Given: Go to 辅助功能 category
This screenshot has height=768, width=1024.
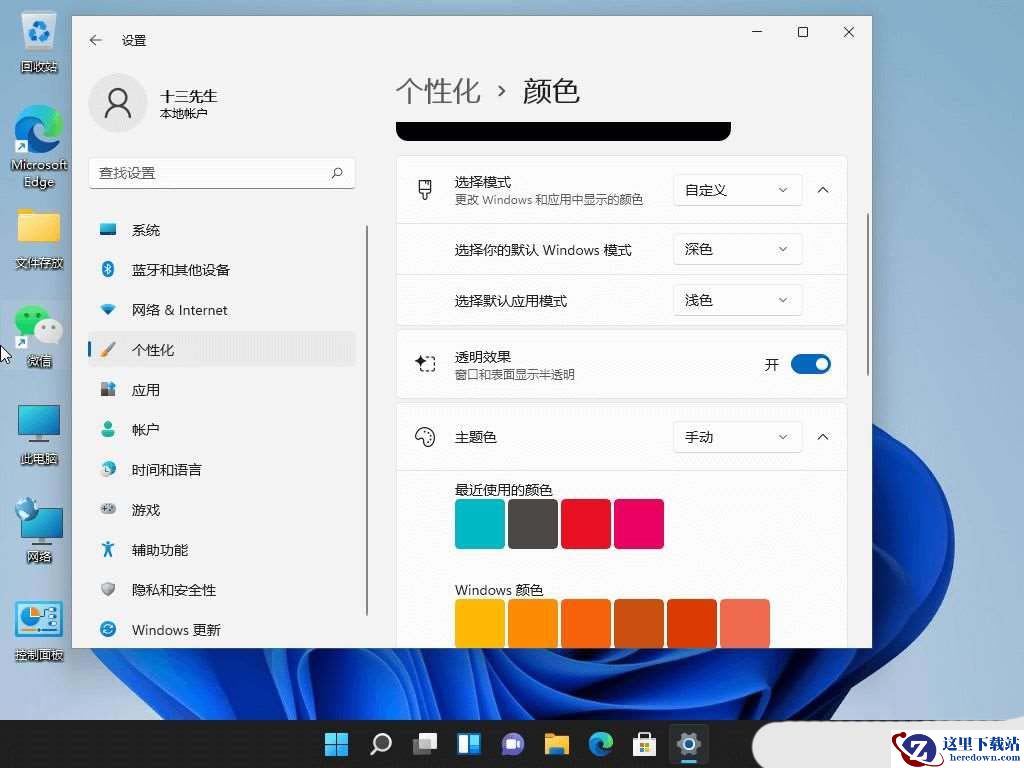Looking at the screenshot, I should click(x=222, y=549).
